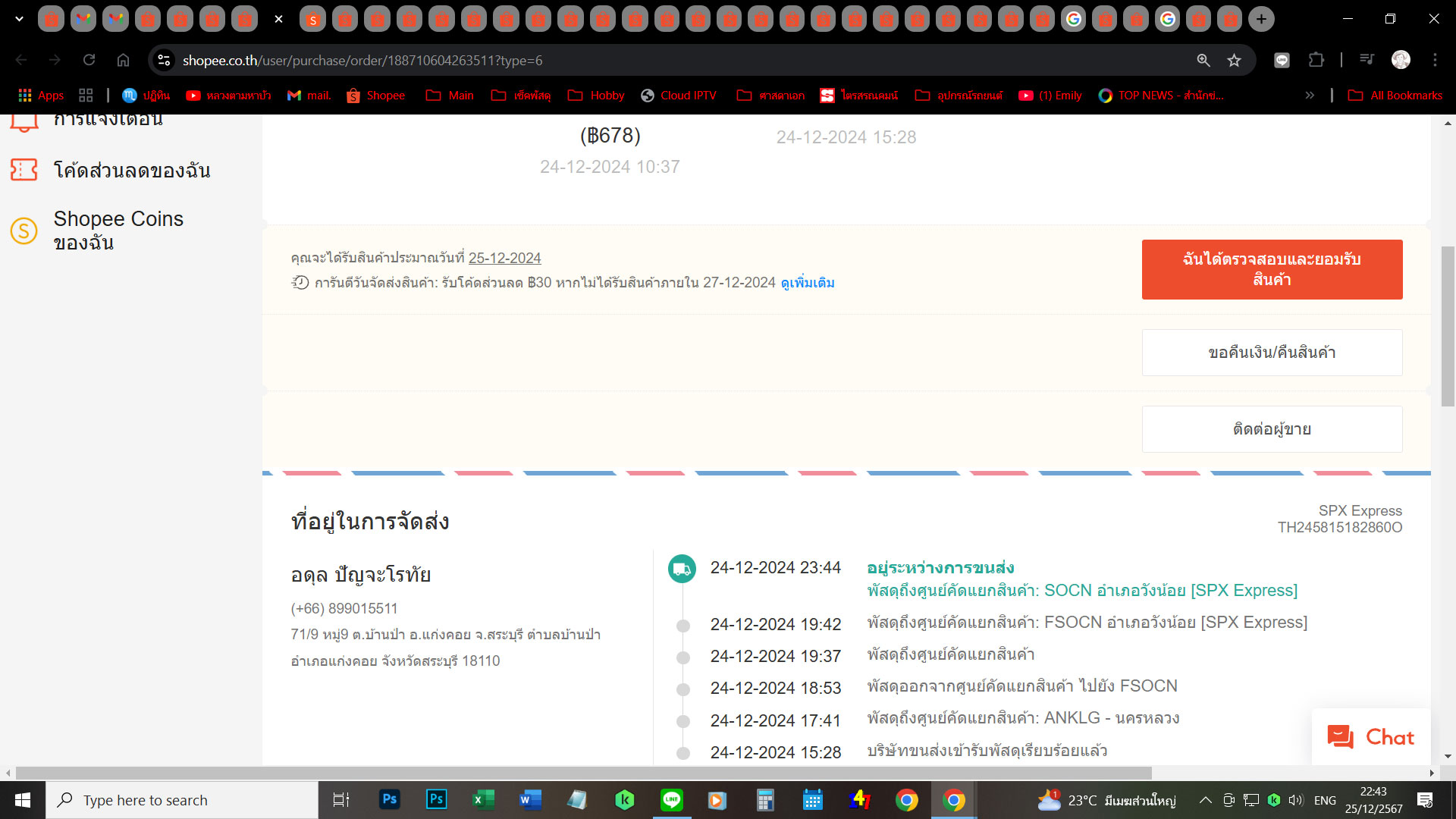Viewport: 1456px width, 819px height.
Task: Click the zoom magnifier icon in address bar
Action: pos(1203,61)
